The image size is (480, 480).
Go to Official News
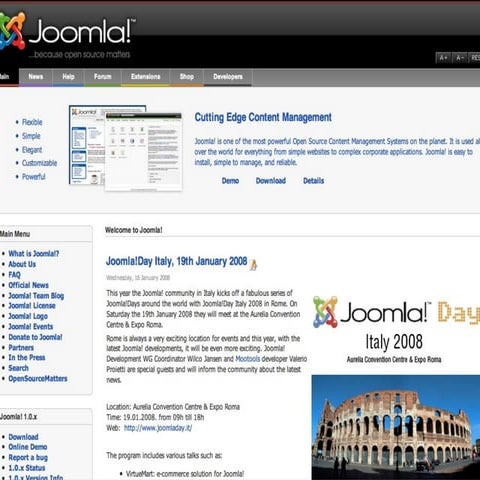click(x=28, y=285)
